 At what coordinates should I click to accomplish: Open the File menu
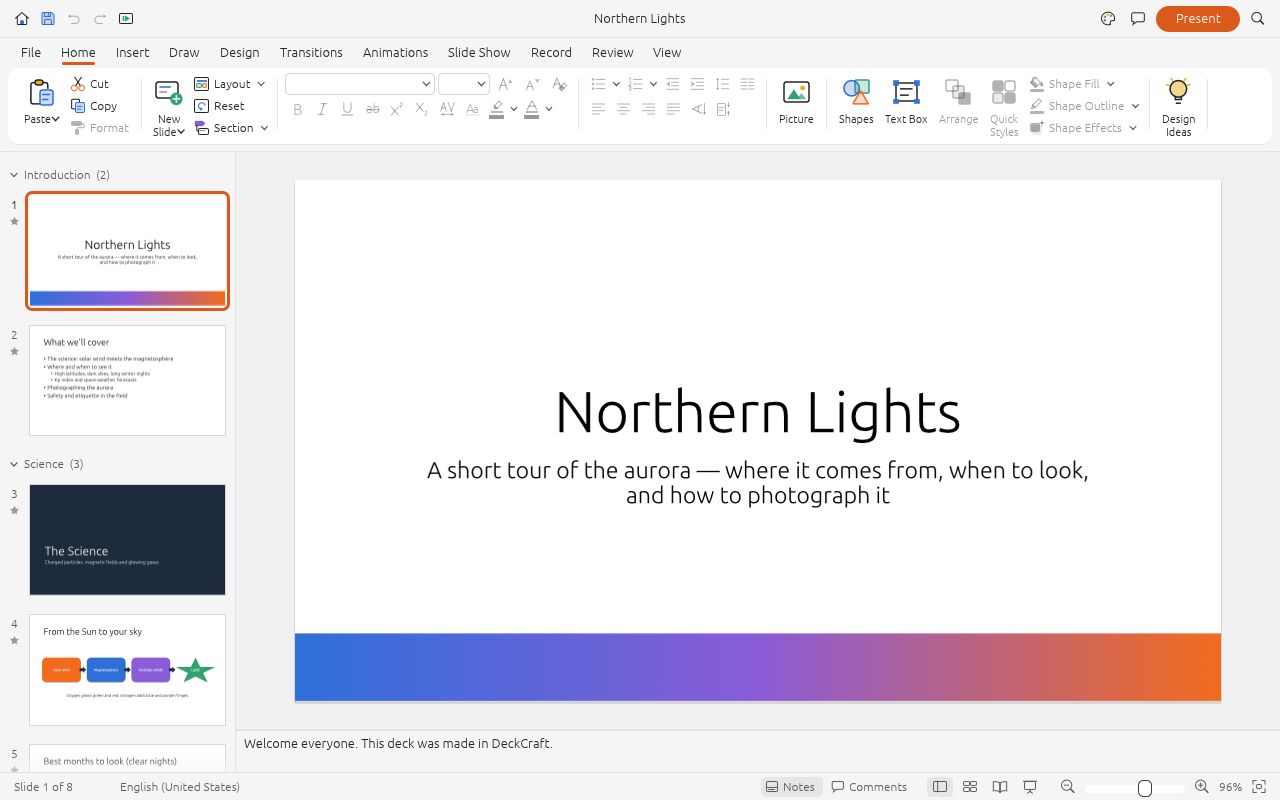tap(31, 52)
